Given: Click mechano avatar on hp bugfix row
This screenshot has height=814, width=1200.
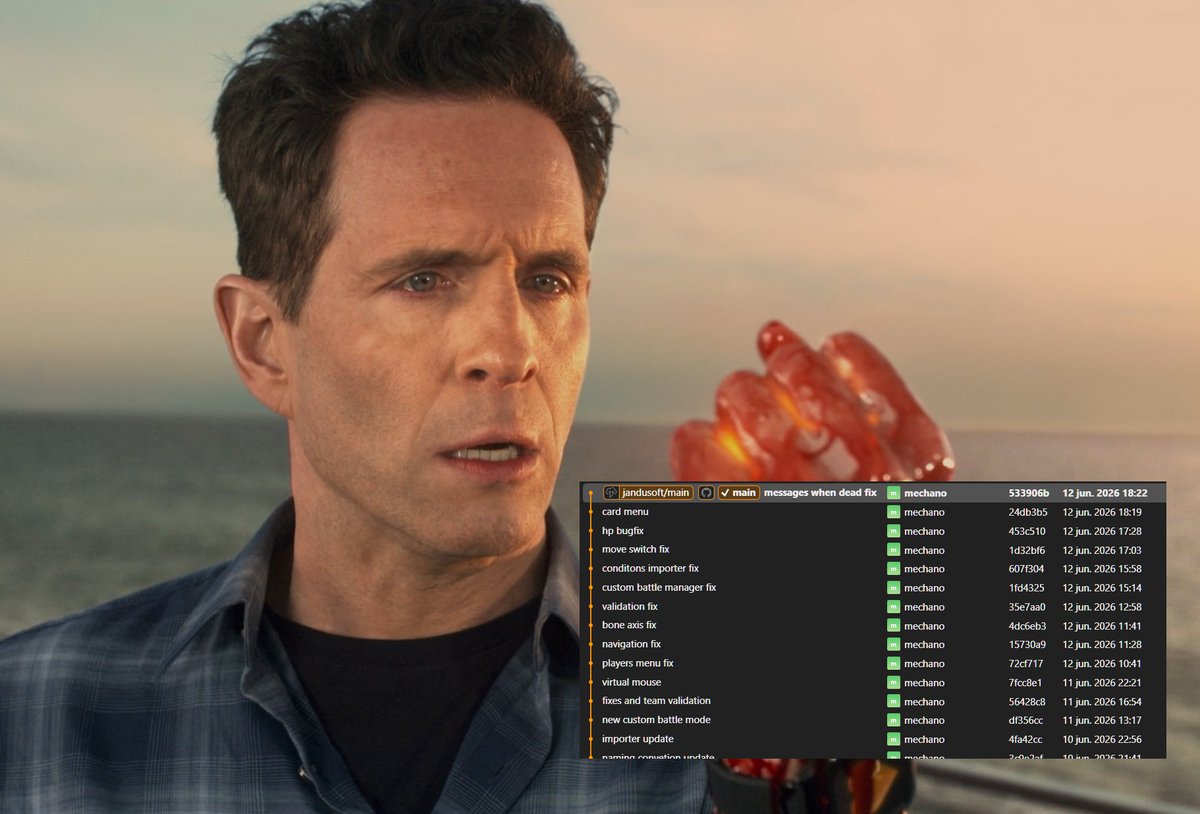Looking at the screenshot, I should [893, 531].
